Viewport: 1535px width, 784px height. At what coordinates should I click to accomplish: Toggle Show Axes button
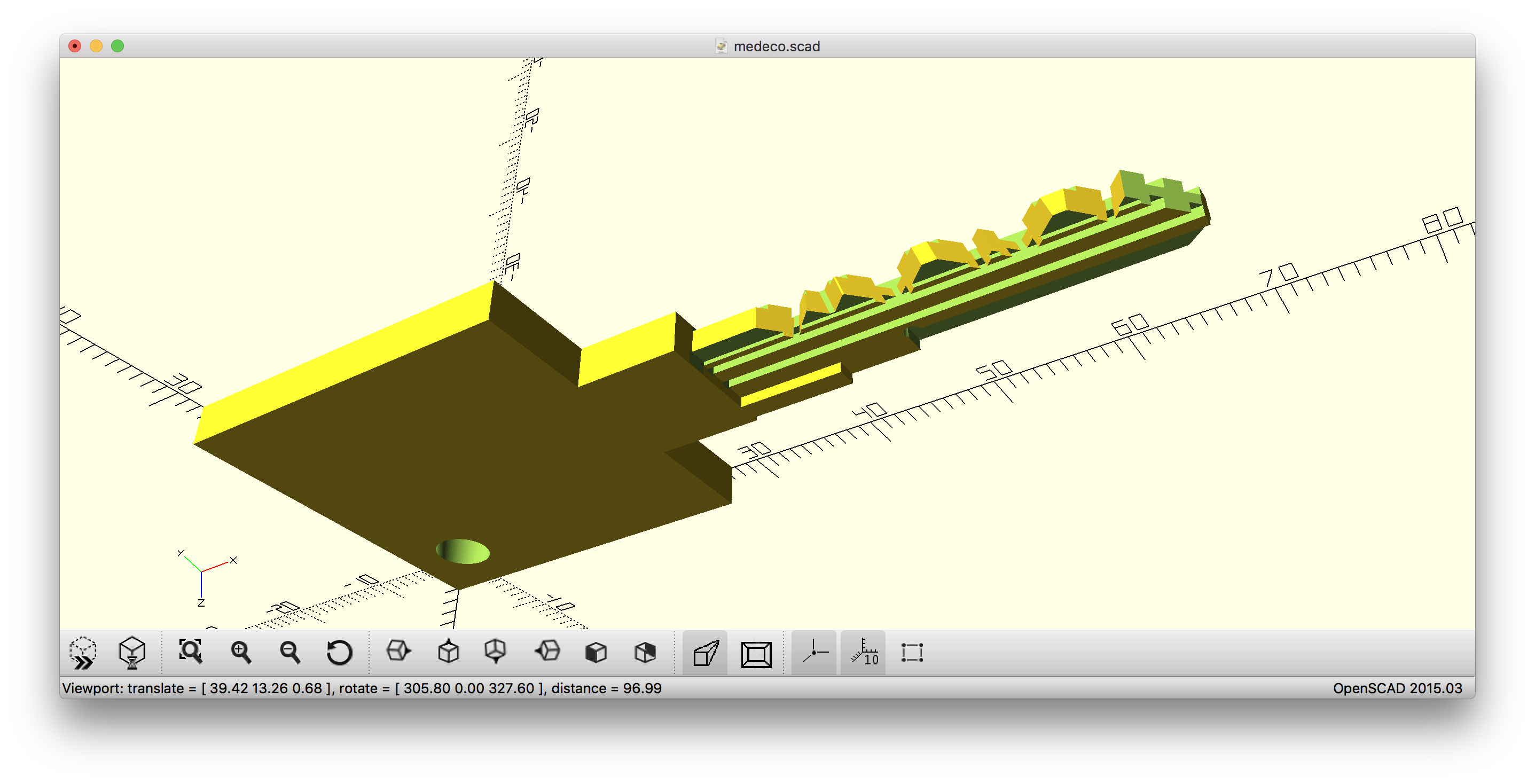815,653
